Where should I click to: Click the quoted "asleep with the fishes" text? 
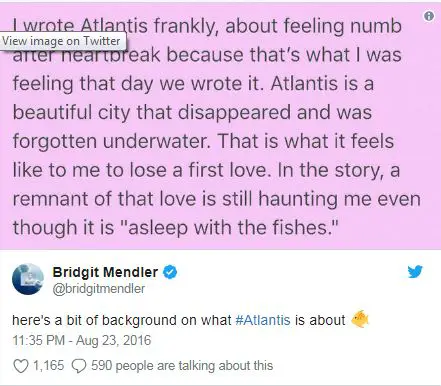tap(229, 228)
